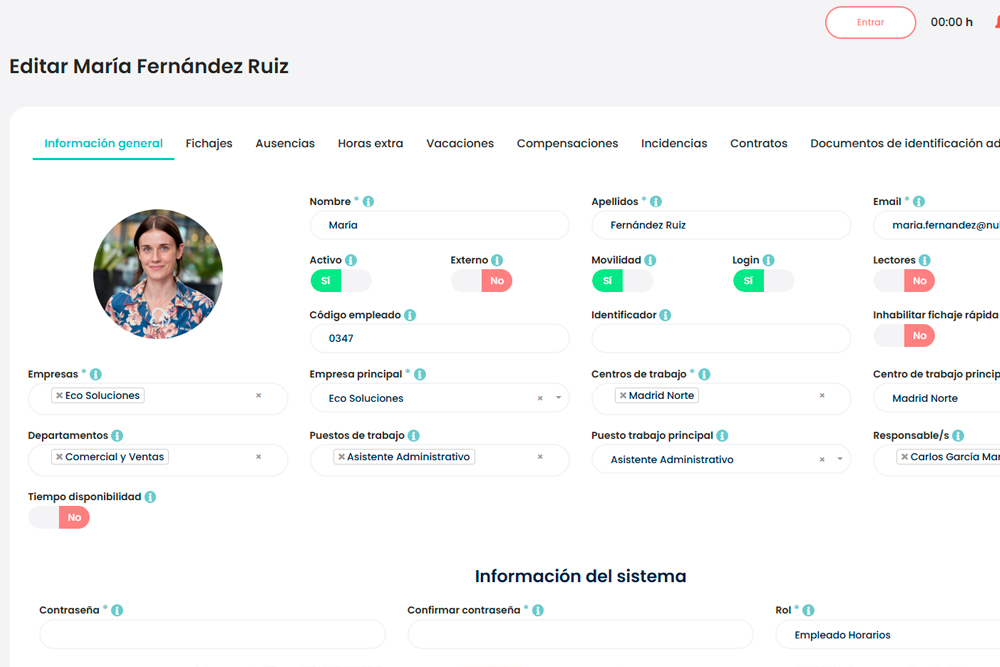Click the info icon next to Contraseña

click(117, 610)
